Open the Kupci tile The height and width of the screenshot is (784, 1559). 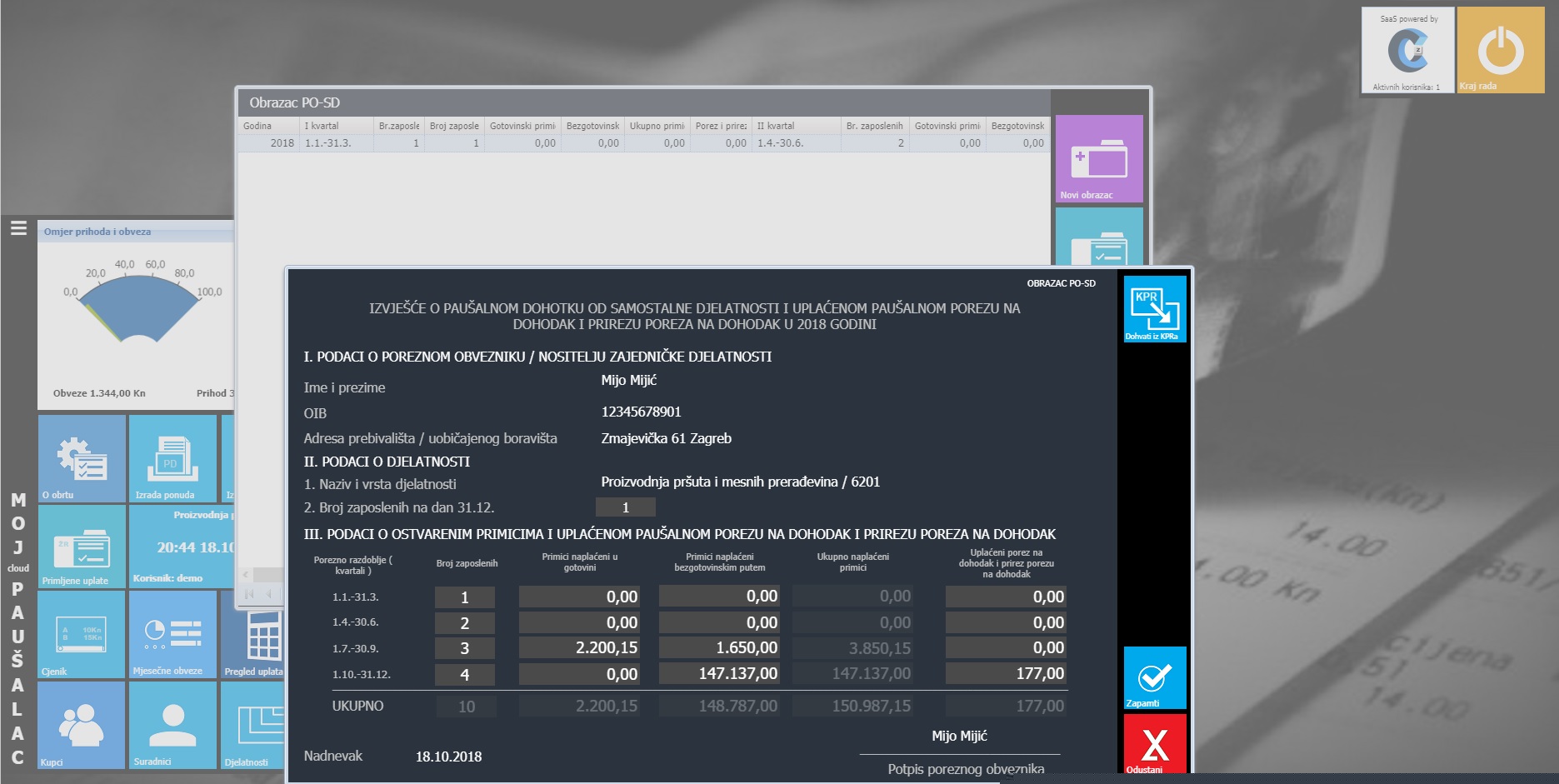(82, 725)
